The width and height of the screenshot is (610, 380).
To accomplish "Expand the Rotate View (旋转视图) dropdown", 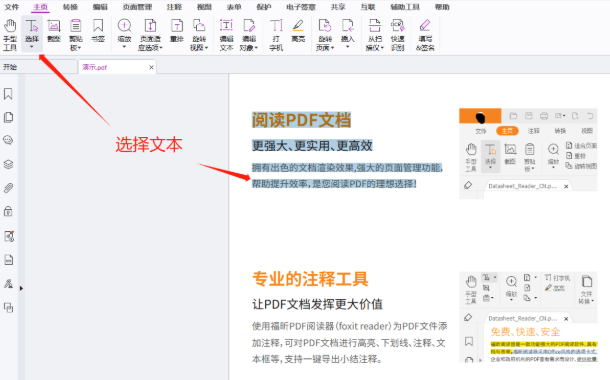I will 207,48.
